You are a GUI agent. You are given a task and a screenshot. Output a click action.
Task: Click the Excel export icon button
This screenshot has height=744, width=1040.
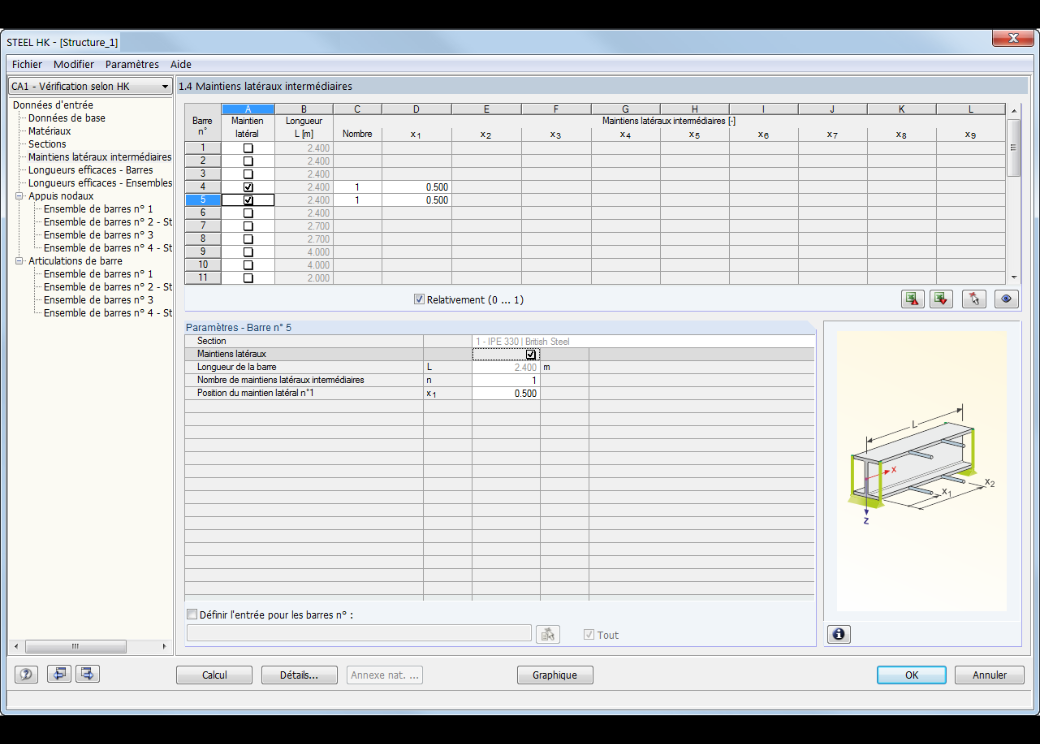[913, 299]
